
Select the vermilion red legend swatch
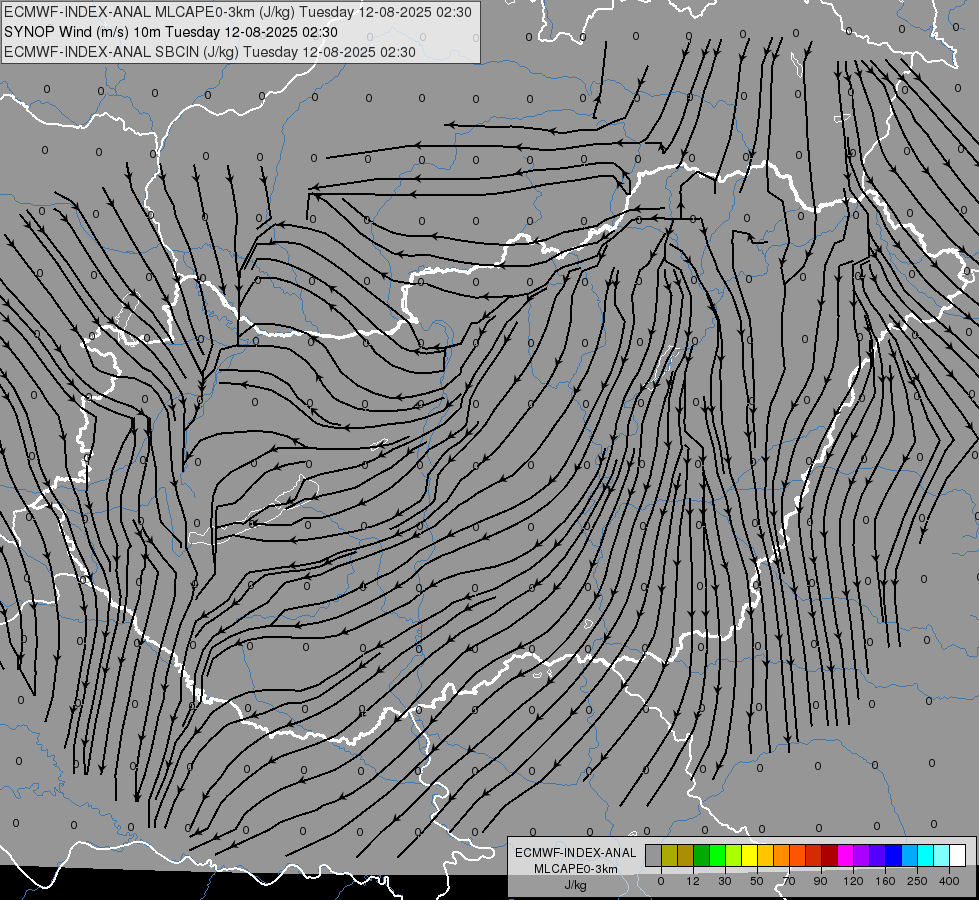[814, 855]
